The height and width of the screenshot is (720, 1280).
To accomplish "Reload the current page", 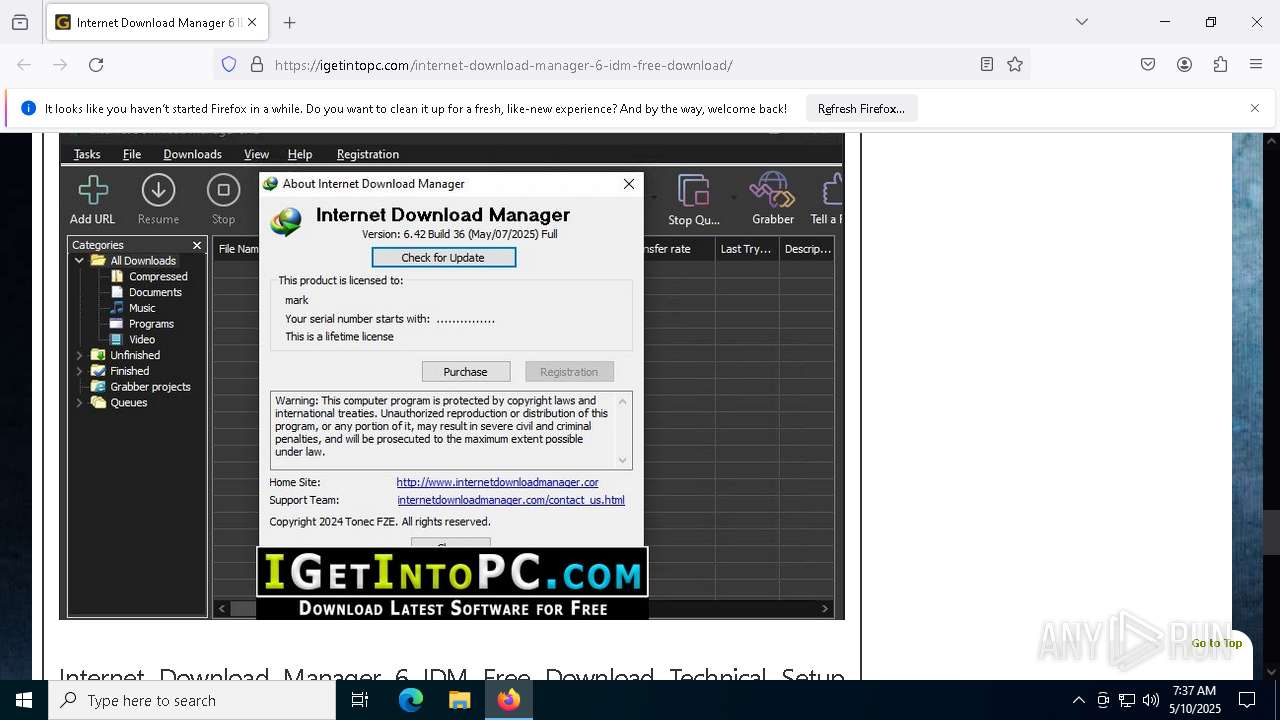I will click(x=96, y=65).
